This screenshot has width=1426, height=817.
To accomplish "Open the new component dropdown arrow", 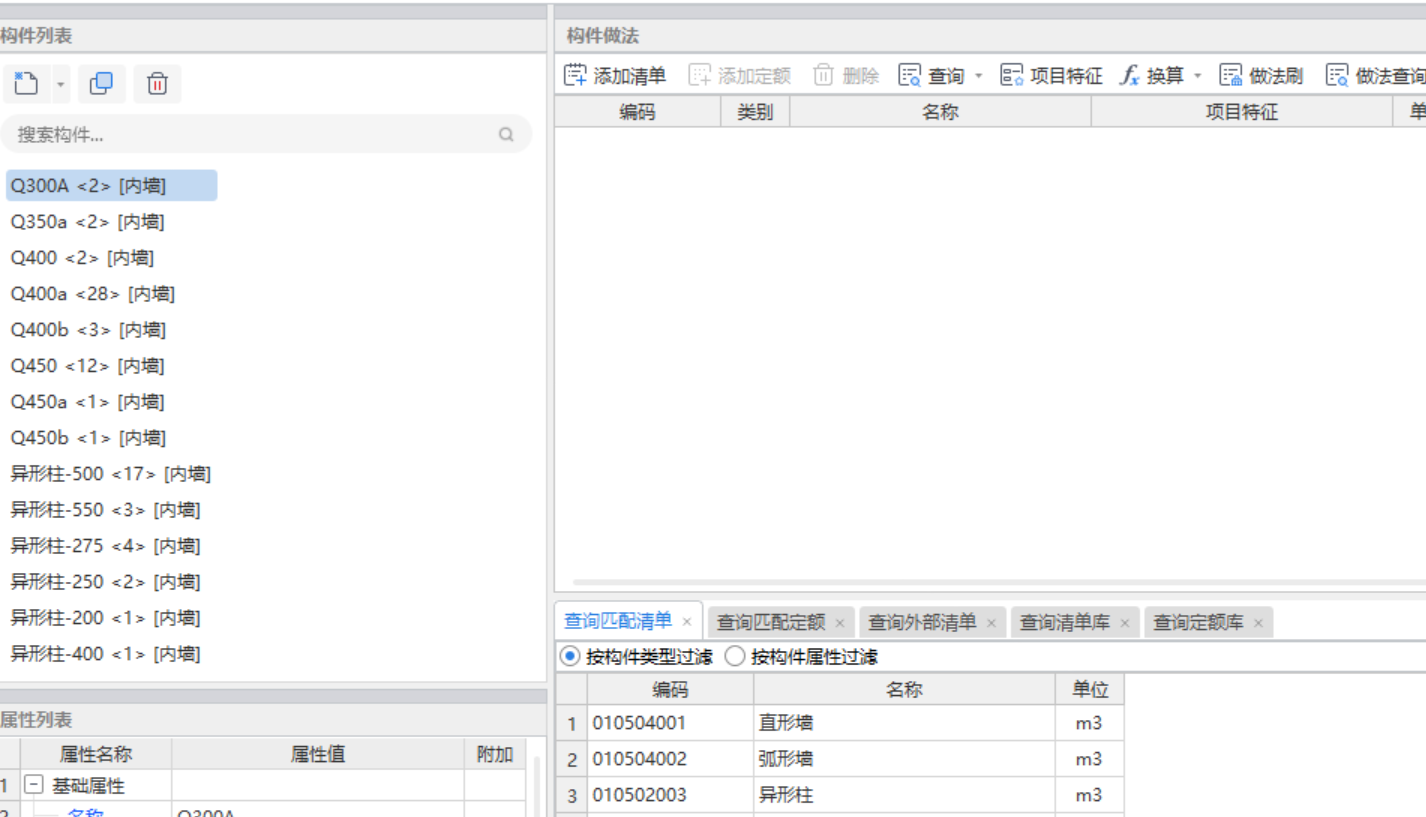I will [x=60, y=85].
